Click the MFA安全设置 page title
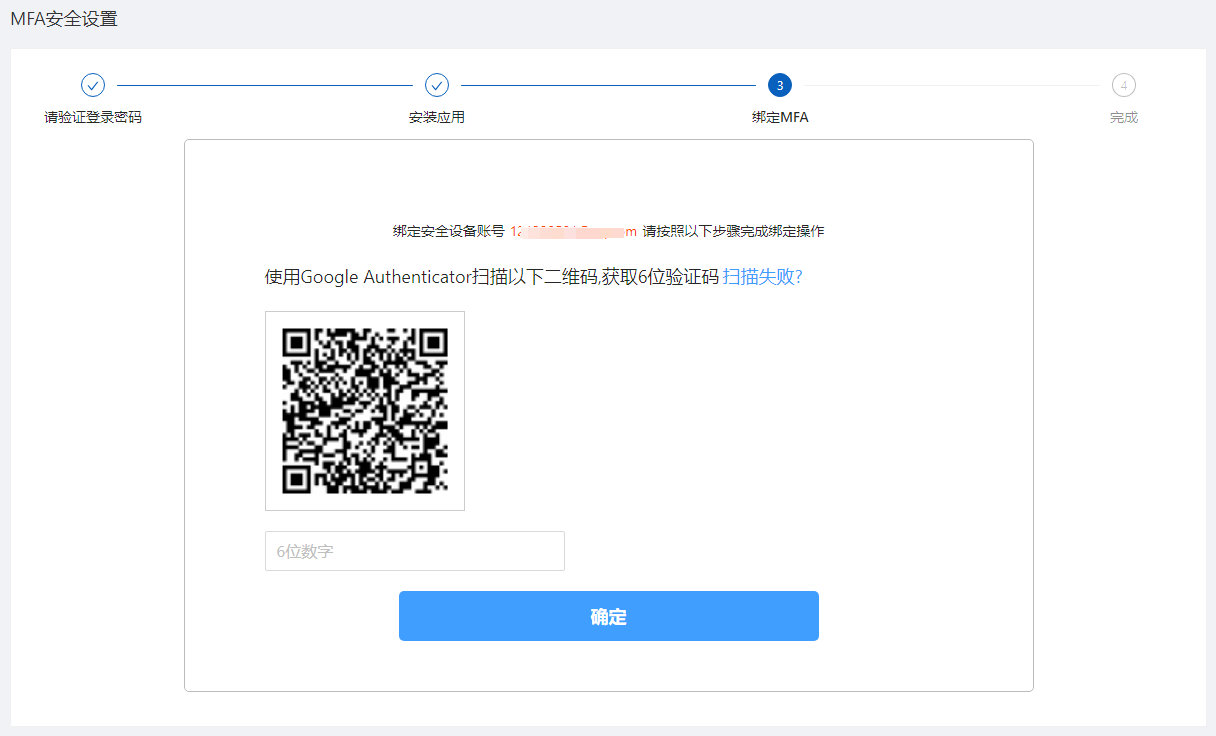Viewport: 1216px width, 736px height. pos(64,19)
